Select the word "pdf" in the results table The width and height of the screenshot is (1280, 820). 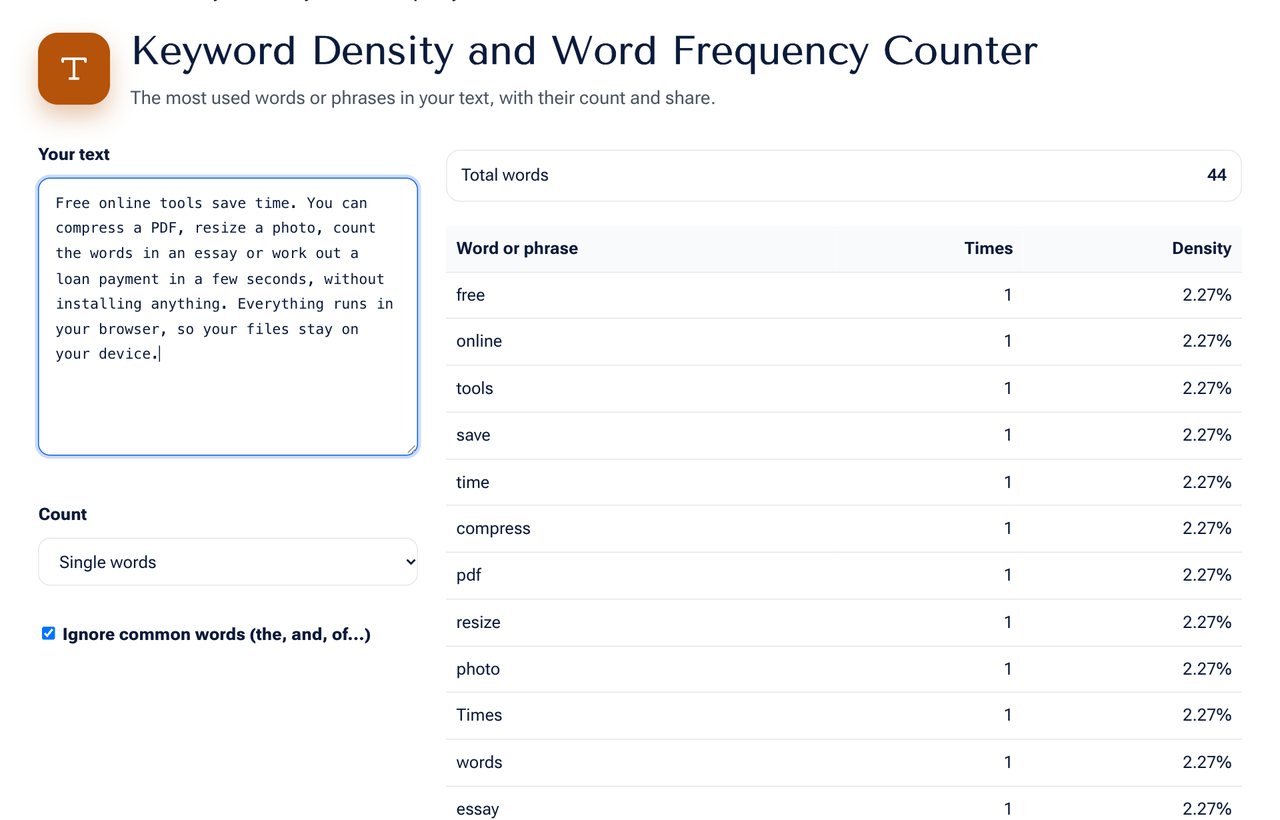point(469,575)
